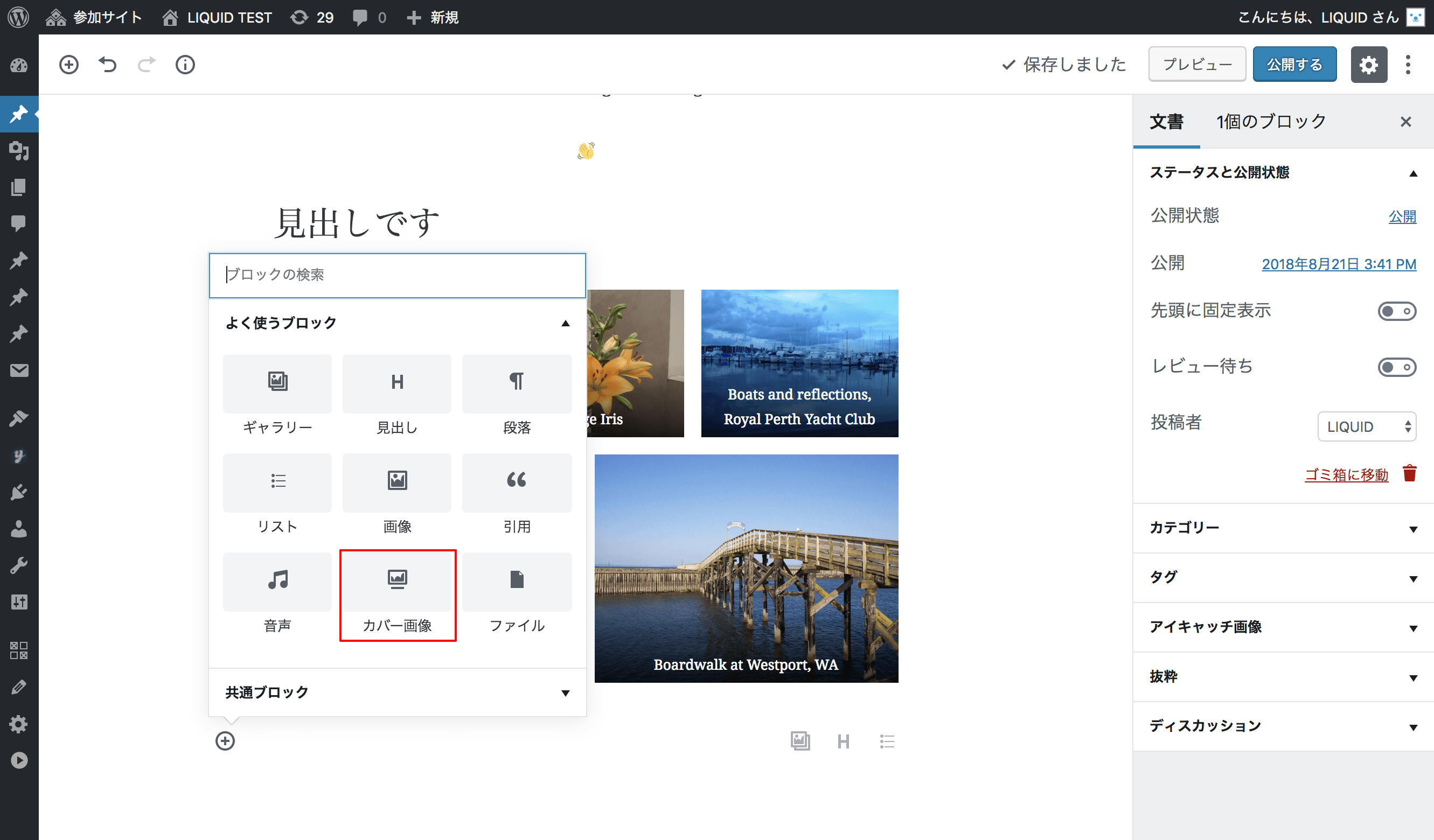Expand the カテゴリー panel
This screenshot has width=1434, height=840.
pyautogui.click(x=1283, y=528)
